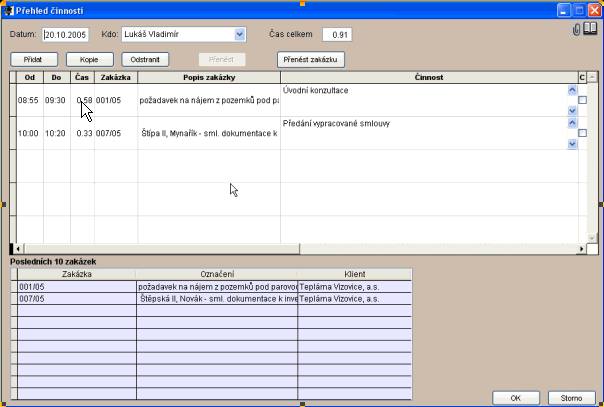This screenshot has width=604, height=407.
Task: Open the Kdo dropdown showing Lukáš Vladimír
Action: [x=239, y=34]
